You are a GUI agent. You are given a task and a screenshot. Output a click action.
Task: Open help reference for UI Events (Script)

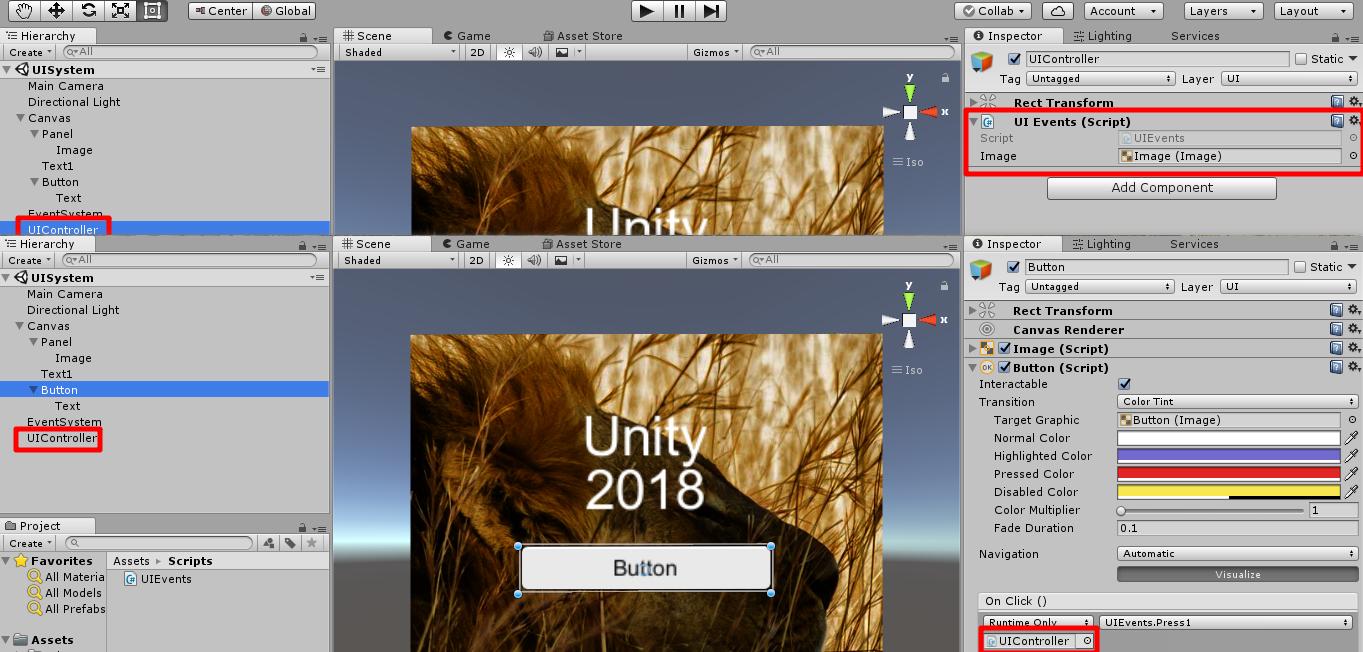click(1337, 121)
